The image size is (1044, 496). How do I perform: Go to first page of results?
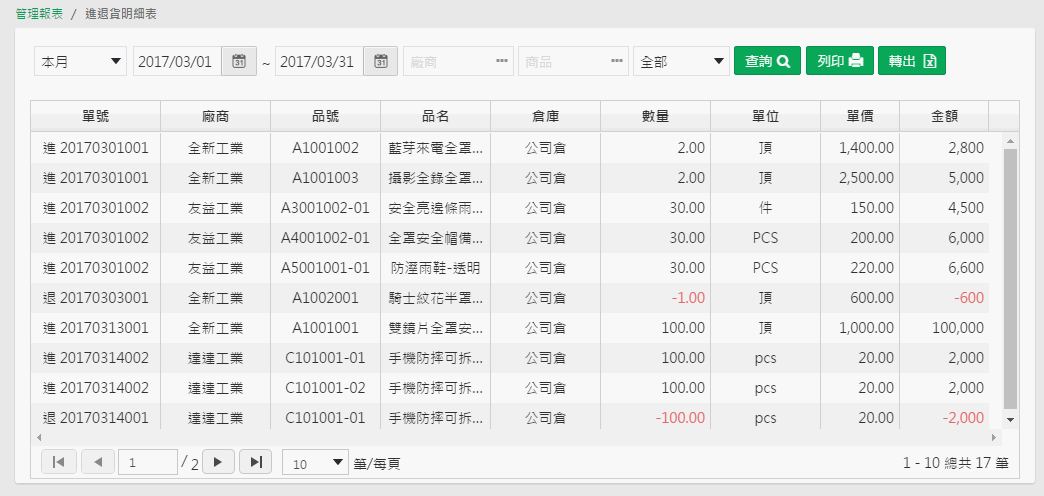(x=59, y=462)
